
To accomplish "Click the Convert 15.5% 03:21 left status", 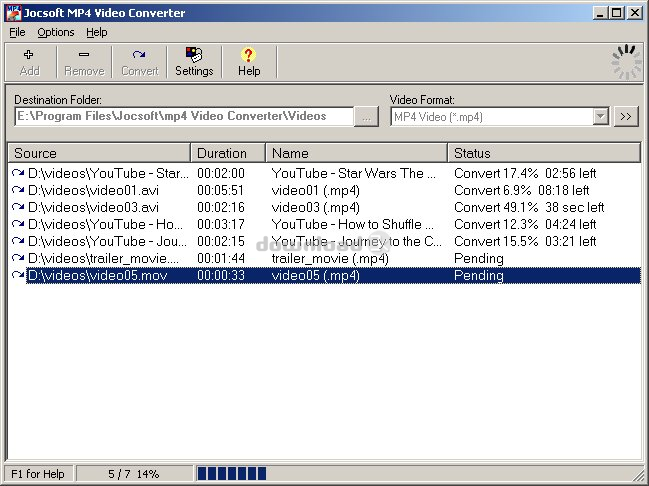I will [x=525, y=241].
